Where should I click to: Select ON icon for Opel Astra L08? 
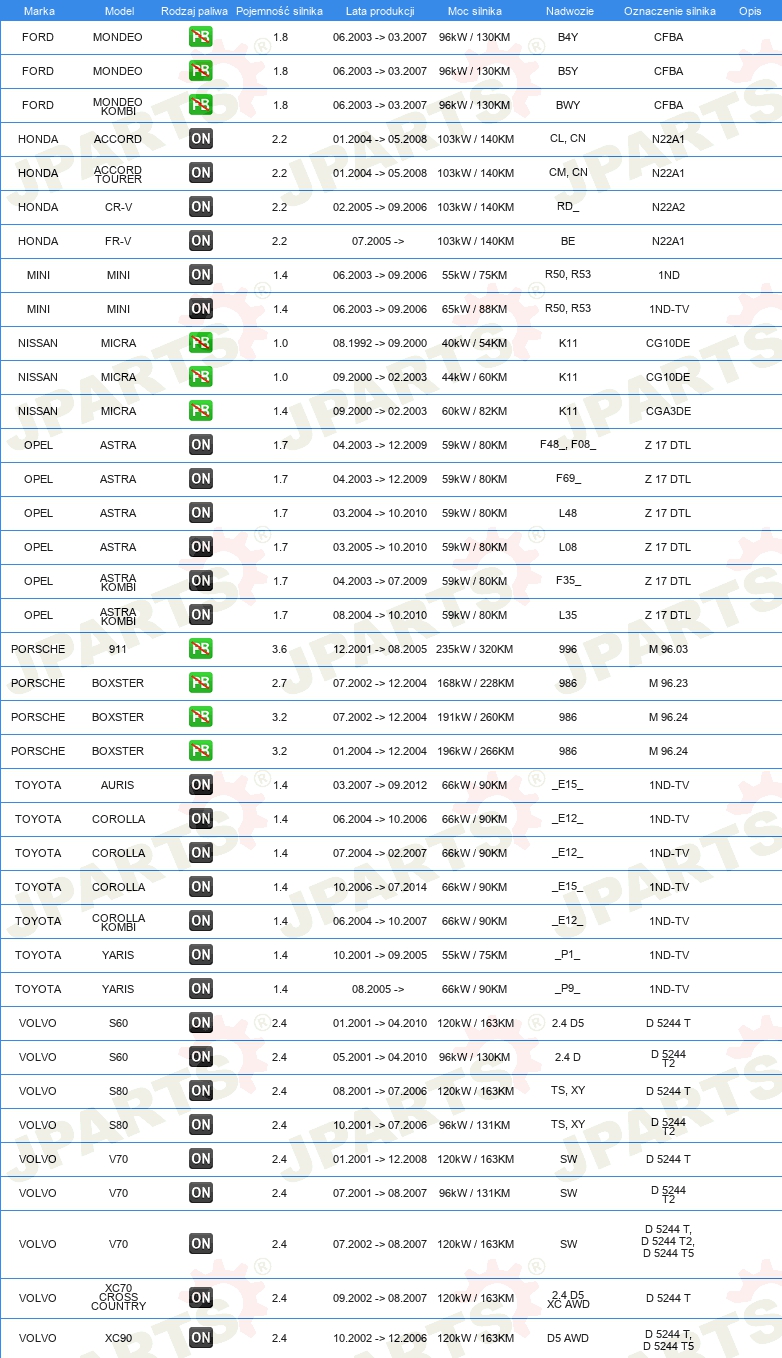point(201,547)
